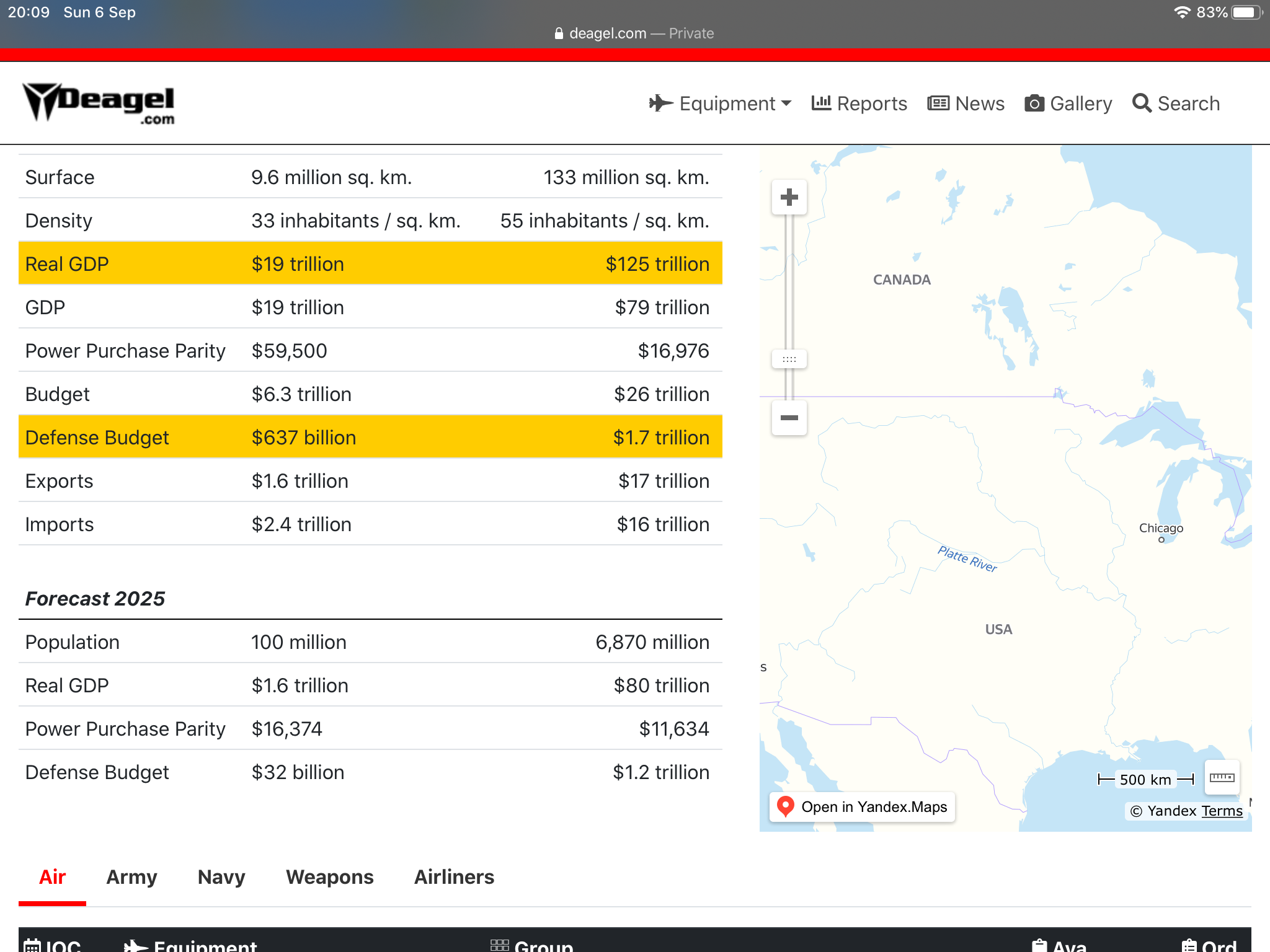Click the bar chart Reports icon
The height and width of the screenshot is (952, 1270).
[x=821, y=103]
